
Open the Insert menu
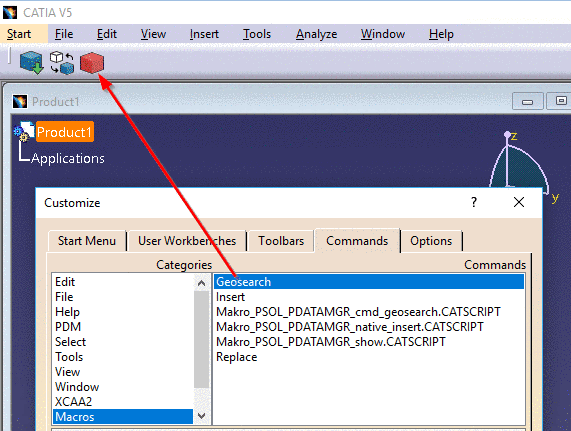pos(204,34)
